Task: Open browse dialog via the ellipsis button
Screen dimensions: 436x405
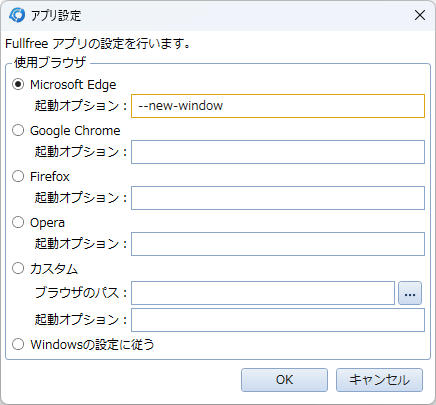Action: point(410,293)
